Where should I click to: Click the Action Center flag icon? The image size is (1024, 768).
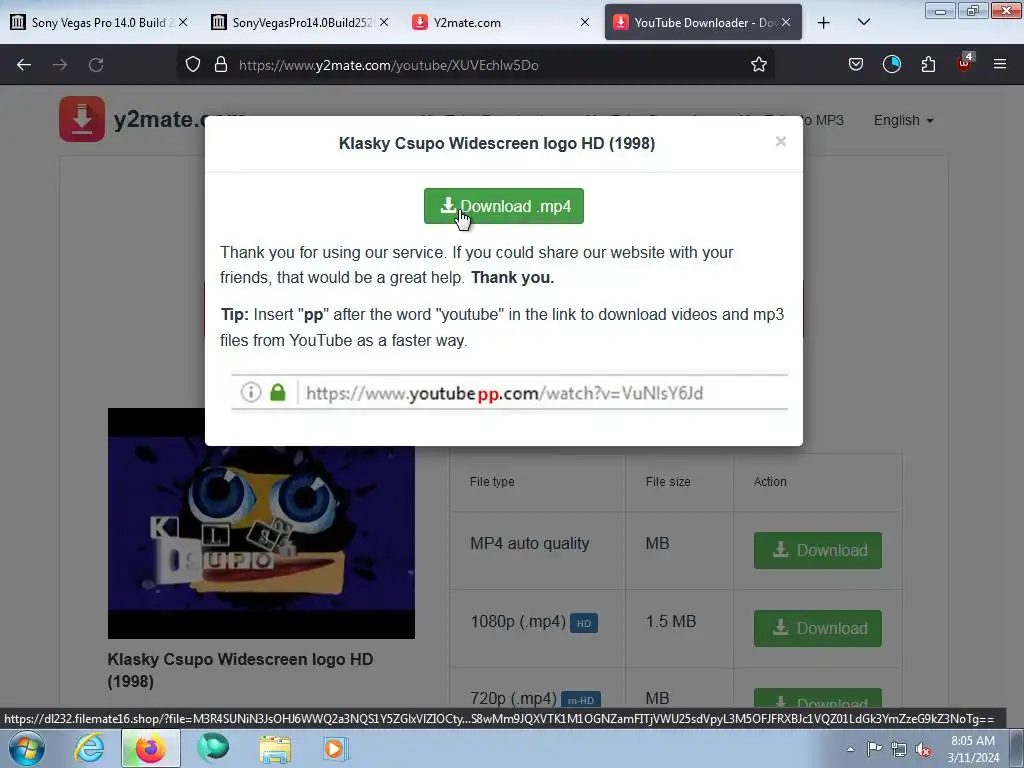(874, 749)
